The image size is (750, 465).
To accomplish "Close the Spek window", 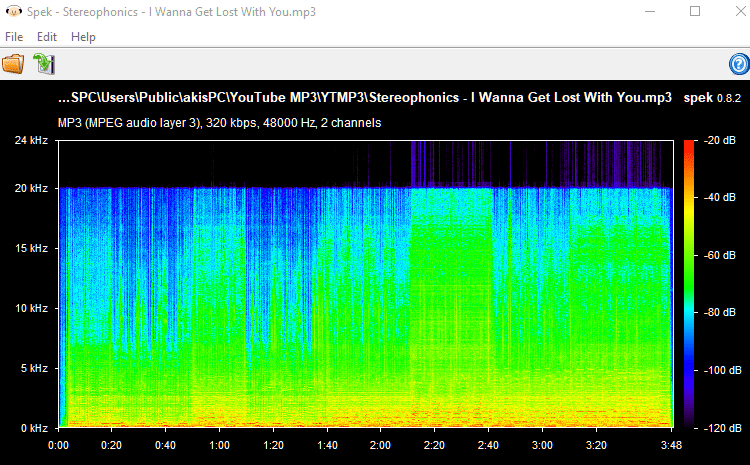I will 733,12.
